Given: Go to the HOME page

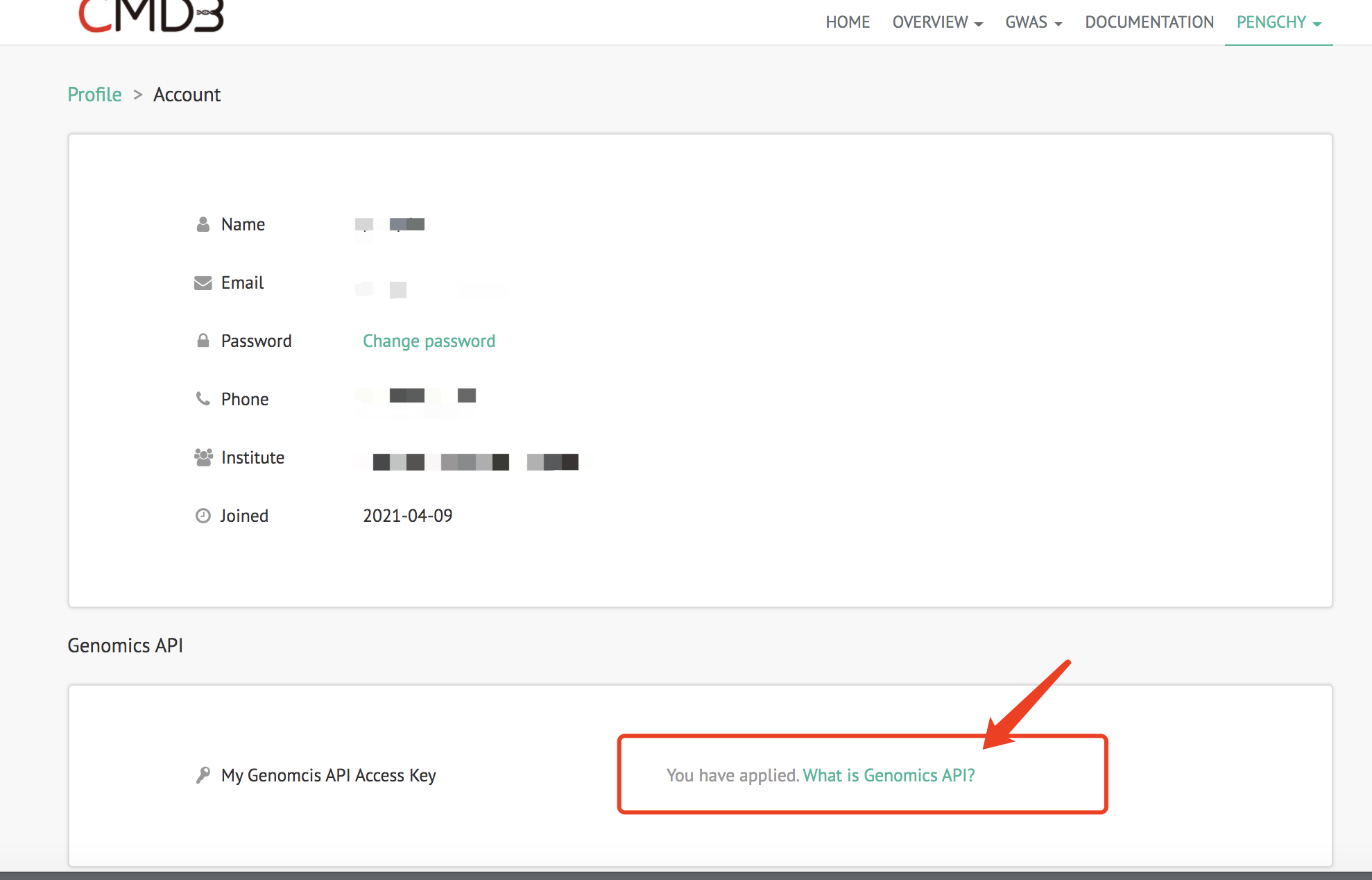Looking at the screenshot, I should (847, 22).
